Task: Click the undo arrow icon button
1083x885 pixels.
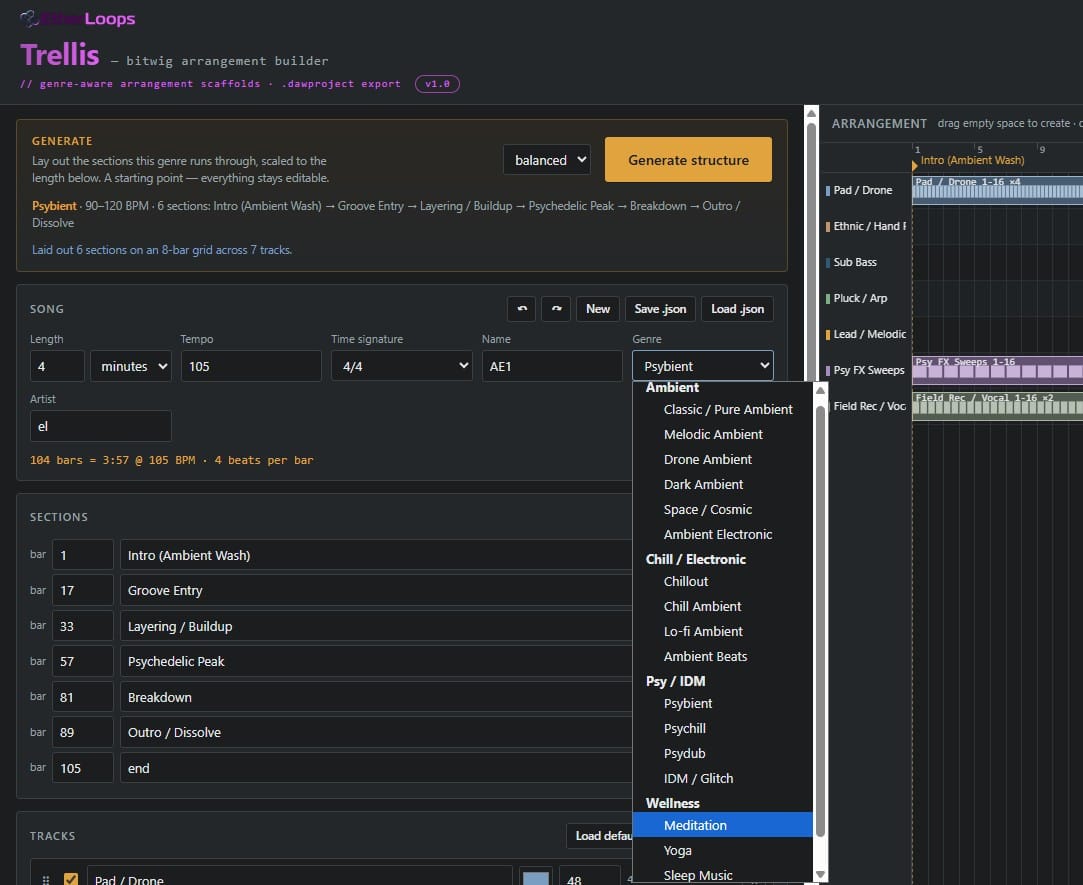Action: pyautogui.click(x=521, y=309)
